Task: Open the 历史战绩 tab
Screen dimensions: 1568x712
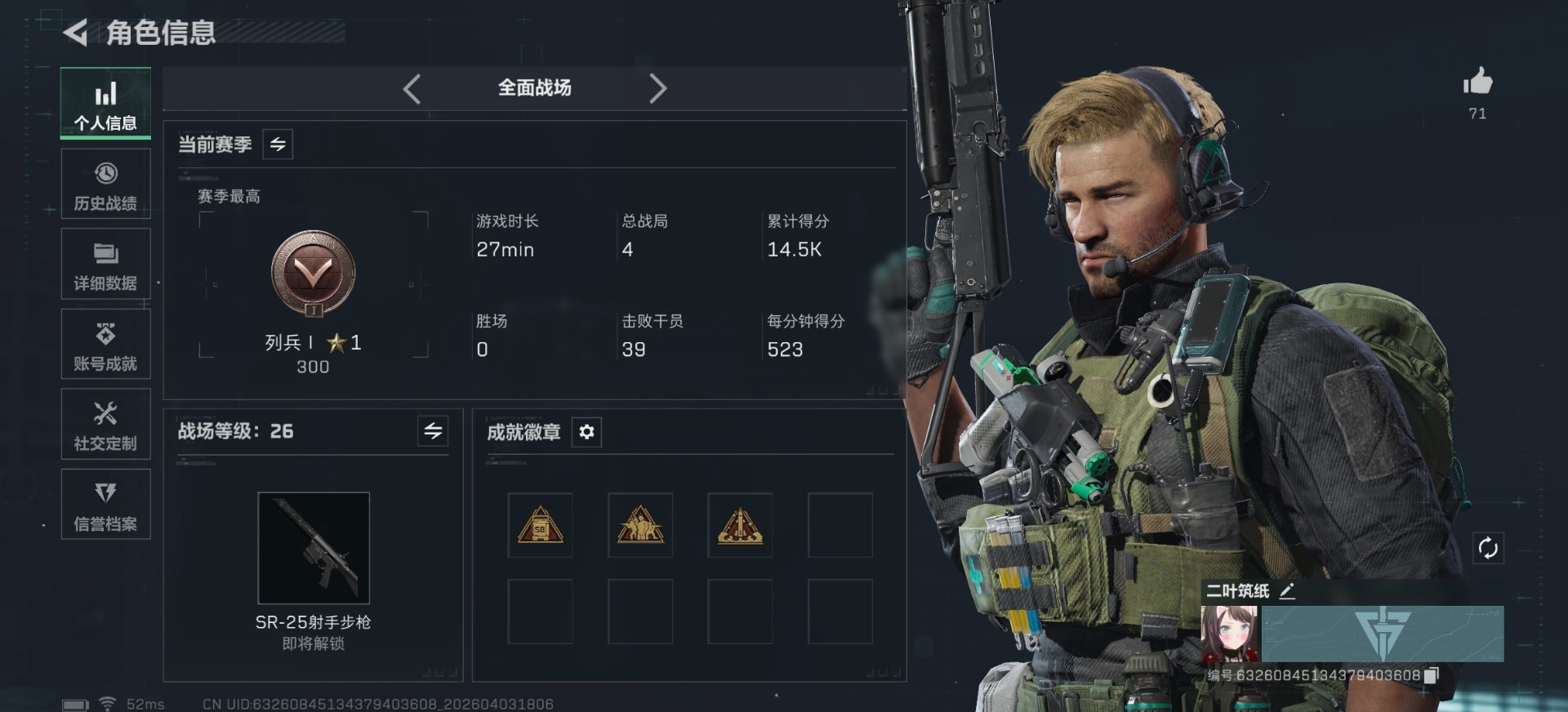Action: 105,184
